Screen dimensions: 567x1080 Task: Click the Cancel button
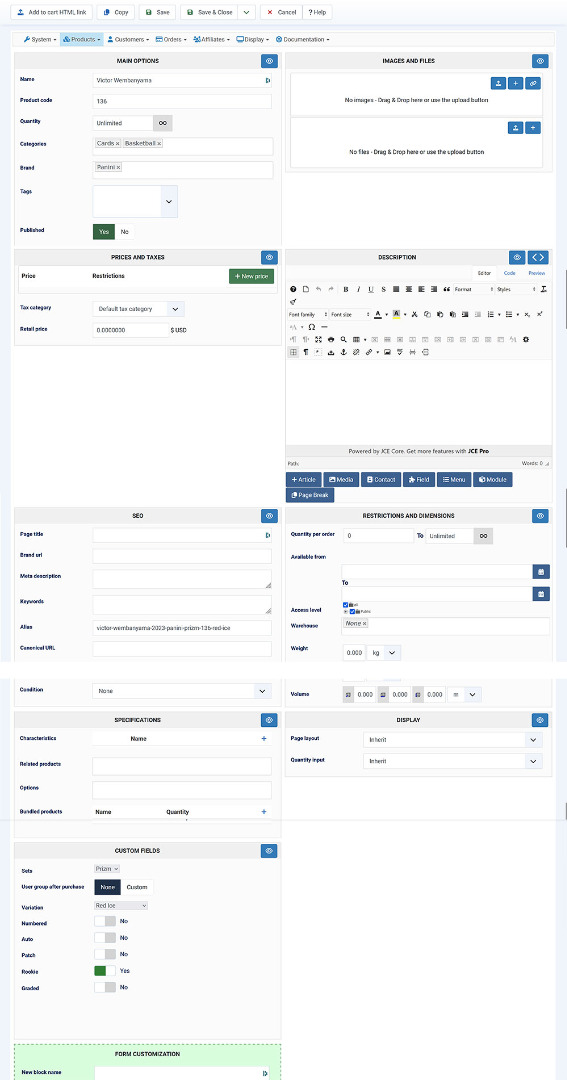coord(281,12)
